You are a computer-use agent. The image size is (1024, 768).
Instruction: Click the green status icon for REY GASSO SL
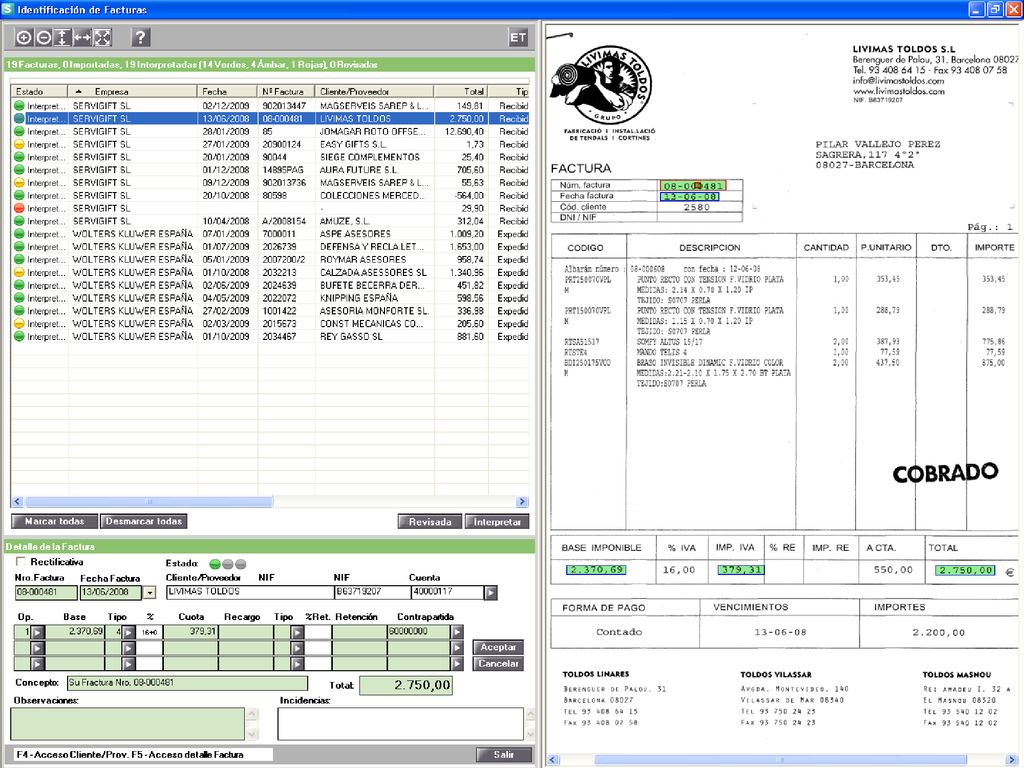click(x=19, y=336)
